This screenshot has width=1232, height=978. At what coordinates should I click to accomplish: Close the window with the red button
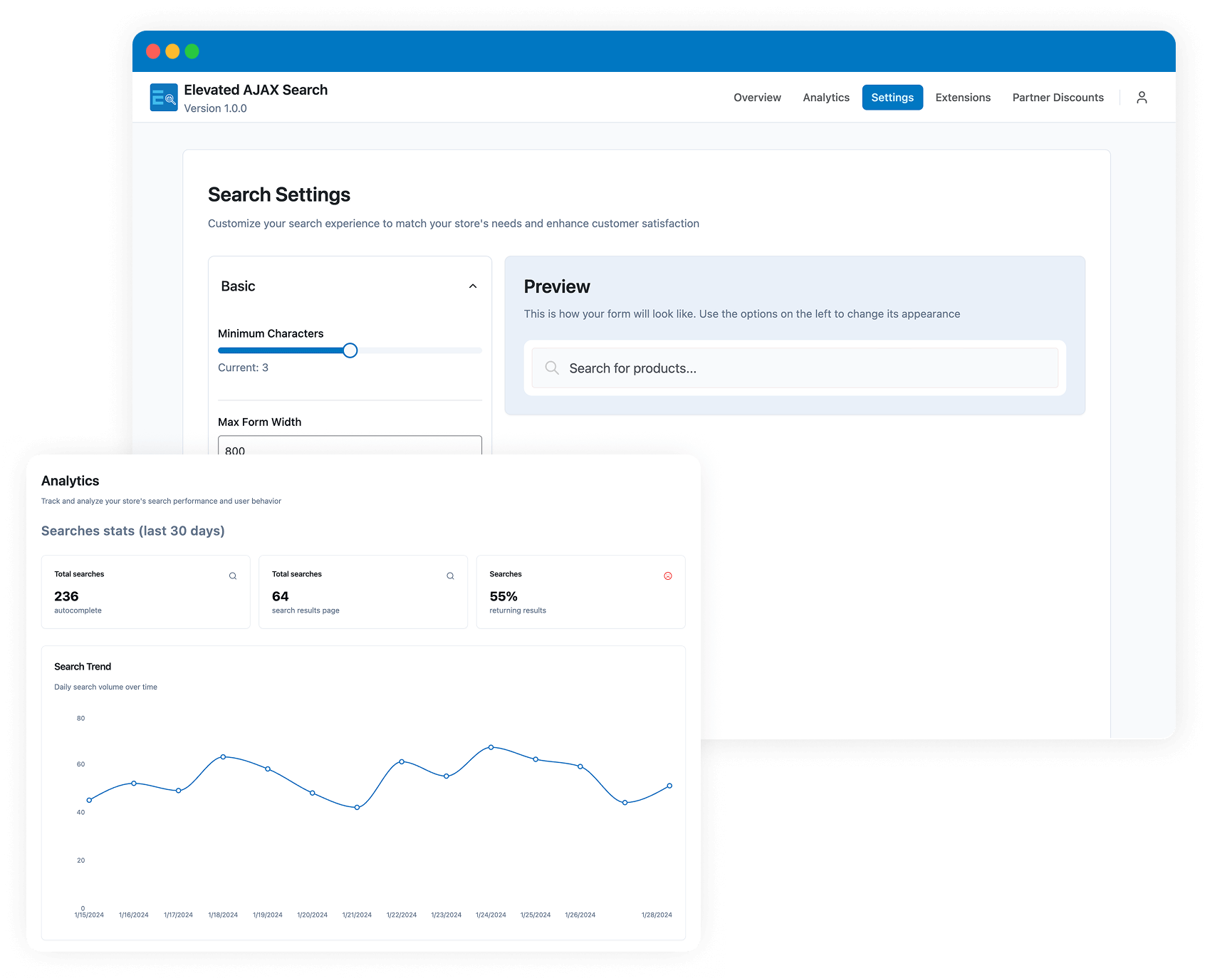(x=153, y=51)
